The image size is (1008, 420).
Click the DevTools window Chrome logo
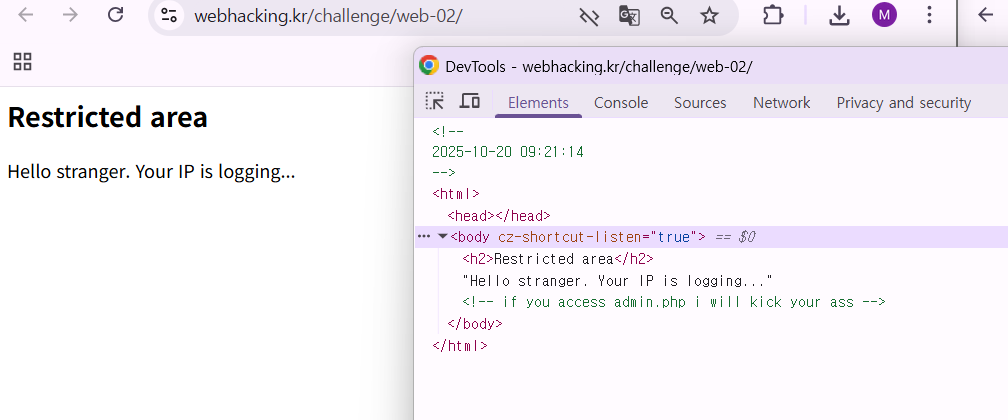point(429,66)
